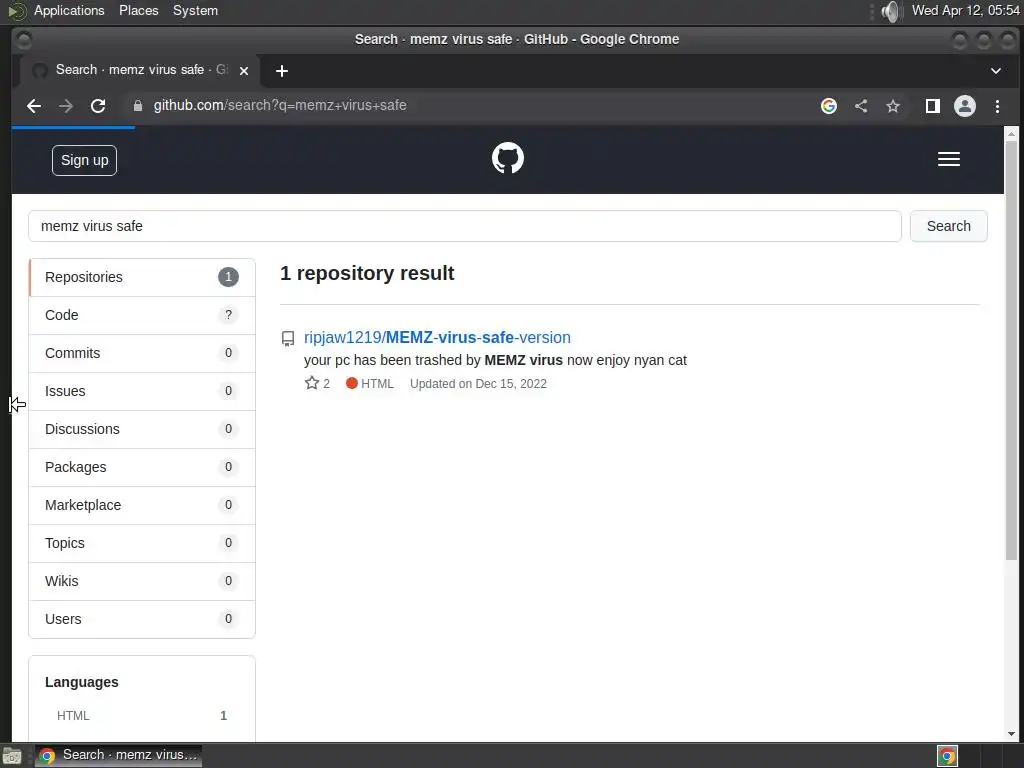Screen dimensions: 1024x768
Task: Reload the page with refresh icon
Action: click(x=98, y=106)
